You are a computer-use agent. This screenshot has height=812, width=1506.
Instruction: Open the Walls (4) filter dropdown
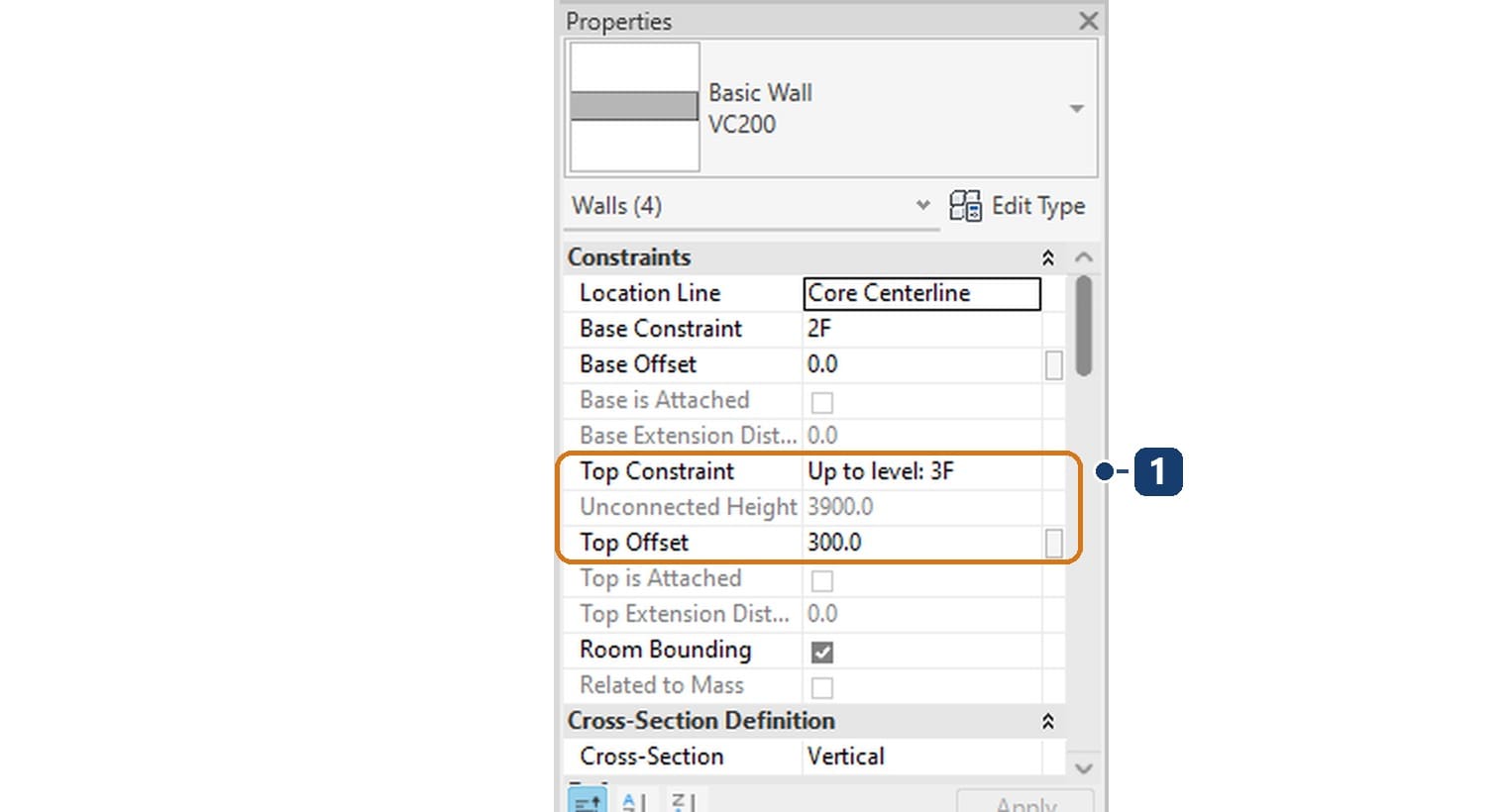pyautogui.click(x=922, y=205)
